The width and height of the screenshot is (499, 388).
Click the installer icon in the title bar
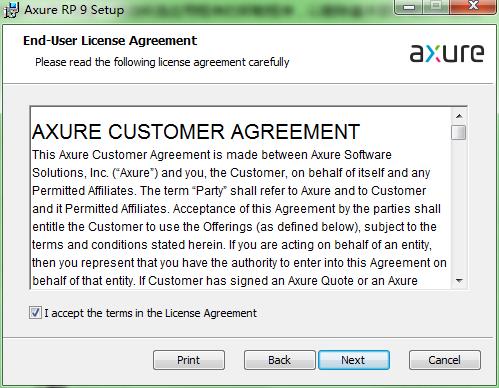pyautogui.click(x=11, y=10)
